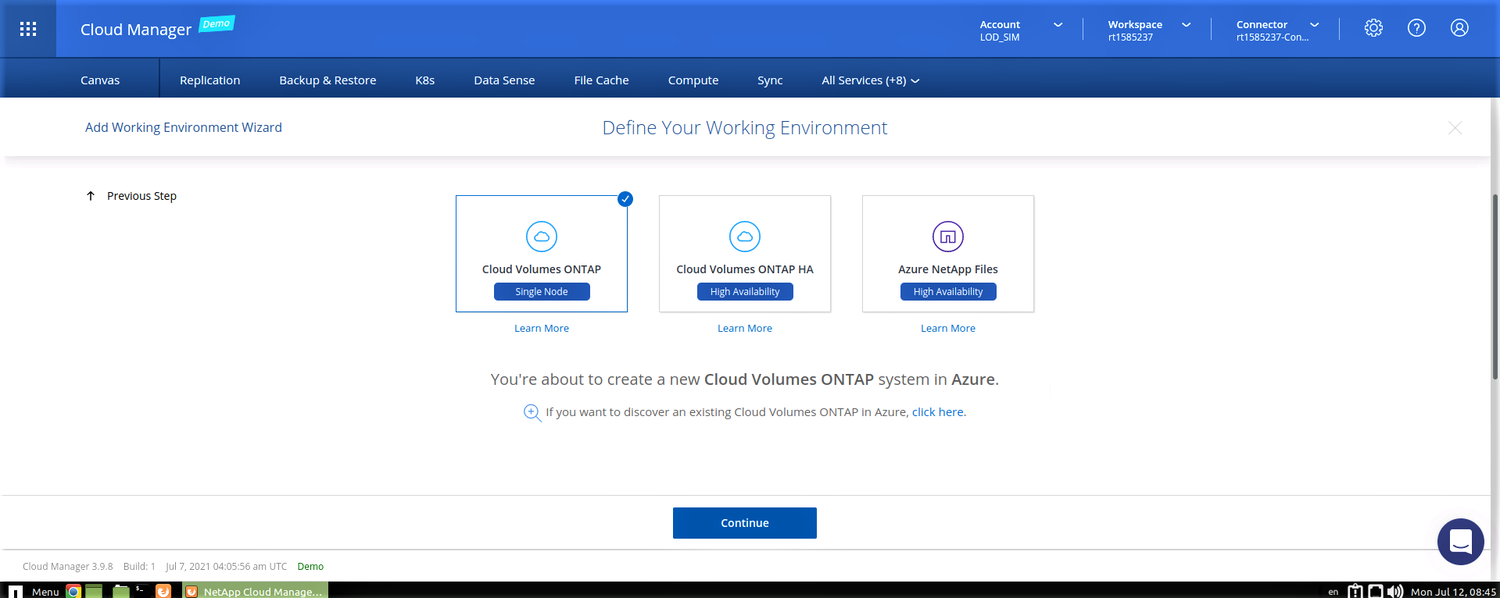Viewport: 1500px width, 598px height.
Task: Select the Azure NetApp Files card
Action: tap(948, 254)
